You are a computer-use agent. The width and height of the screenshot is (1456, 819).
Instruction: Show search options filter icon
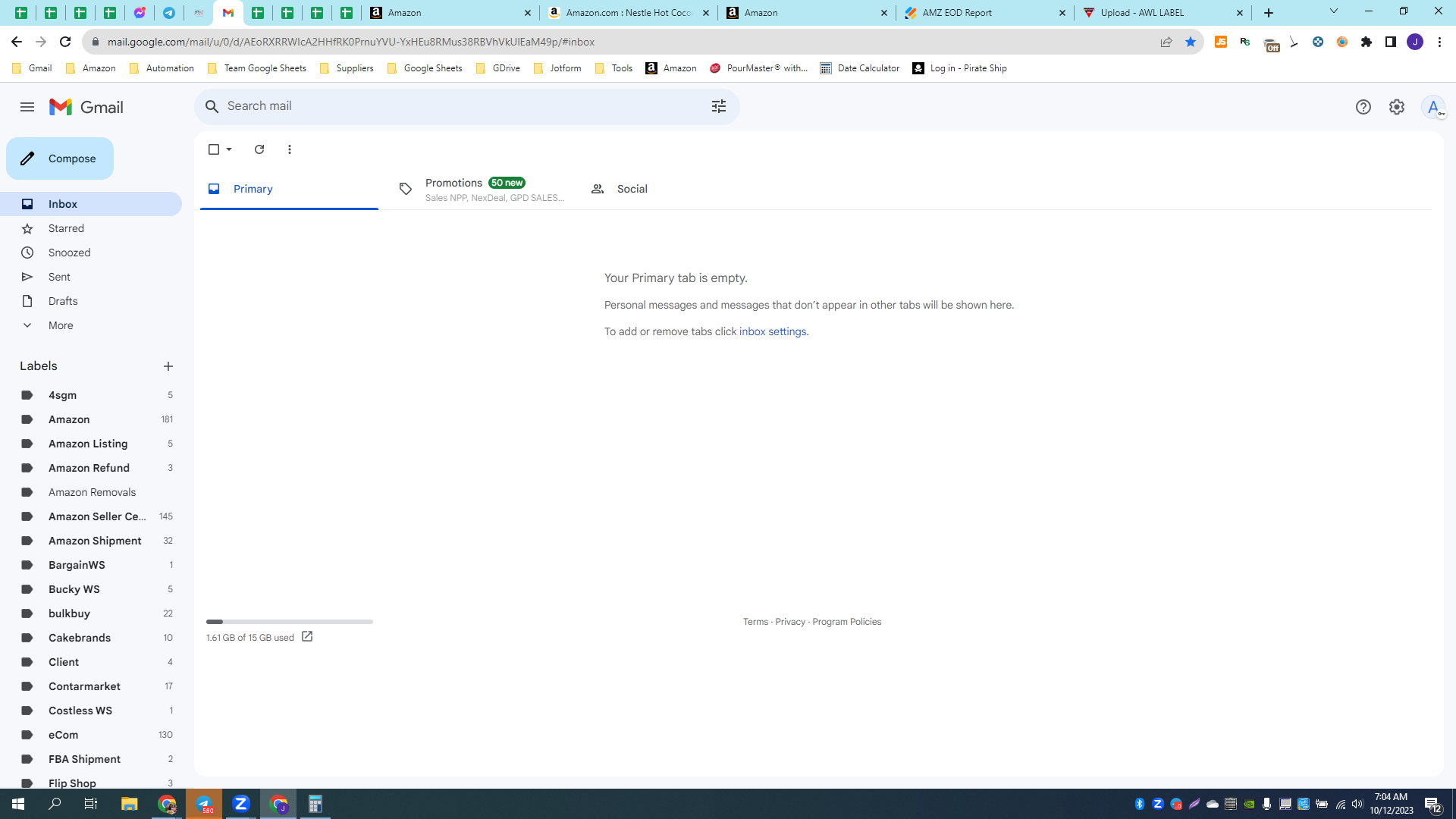[719, 106]
